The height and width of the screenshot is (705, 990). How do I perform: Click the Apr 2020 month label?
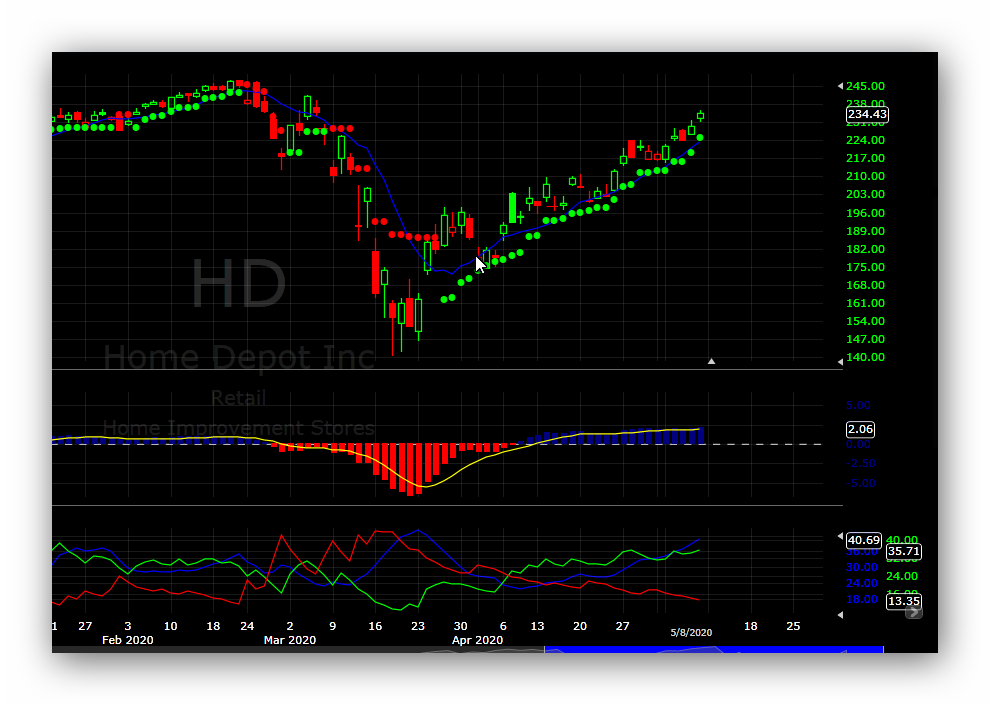(477, 640)
